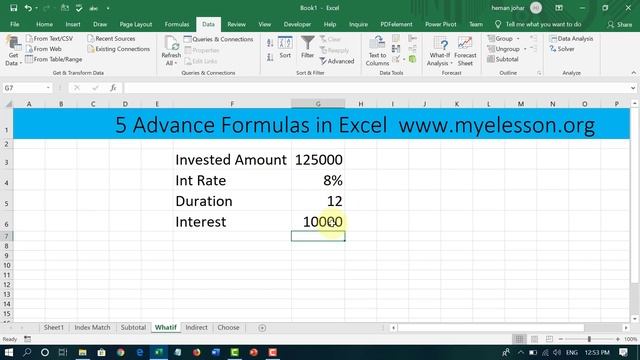The width and height of the screenshot is (640, 360).
Task: Switch to the Subtotal sheet tab
Action: [133, 327]
